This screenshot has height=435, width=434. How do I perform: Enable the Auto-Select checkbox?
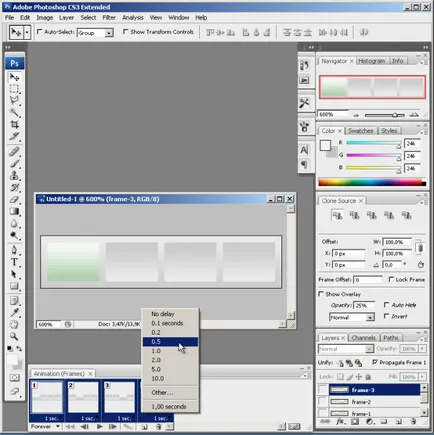(x=40, y=32)
